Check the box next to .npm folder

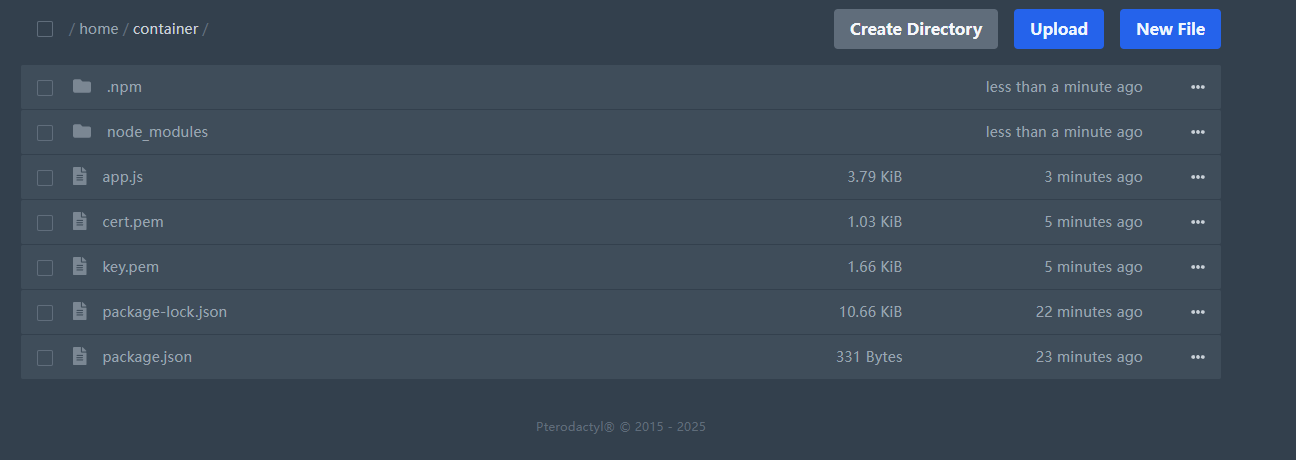[x=45, y=88]
